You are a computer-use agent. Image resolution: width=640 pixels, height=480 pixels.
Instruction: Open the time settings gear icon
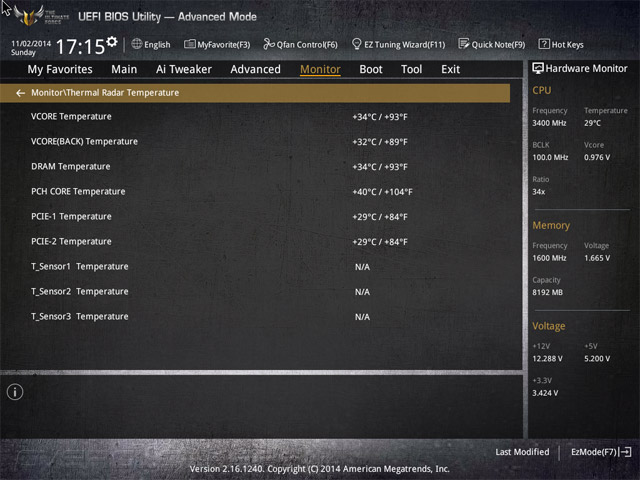pyautogui.click(x=112, y=42)
